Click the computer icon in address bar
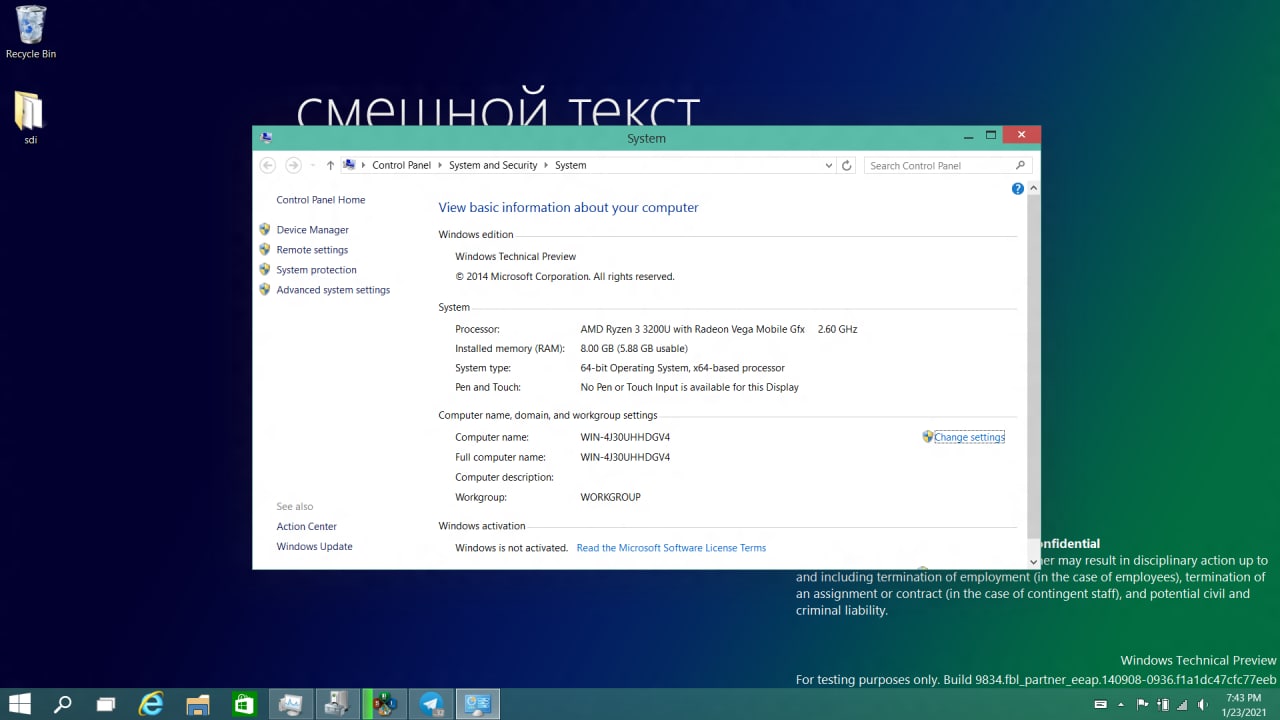This screenshot has height=720, width=1280. tap(349, 165)
